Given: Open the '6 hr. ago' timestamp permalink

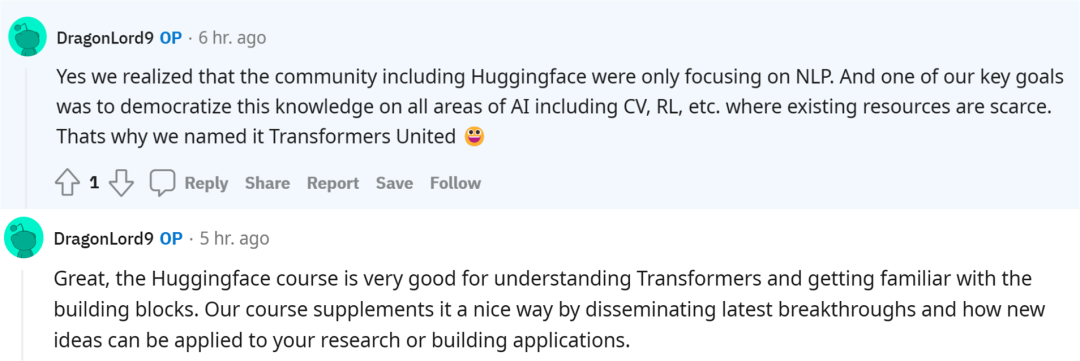Looking at the screenshot, I should pyautogui.click(x=232, y=38).
